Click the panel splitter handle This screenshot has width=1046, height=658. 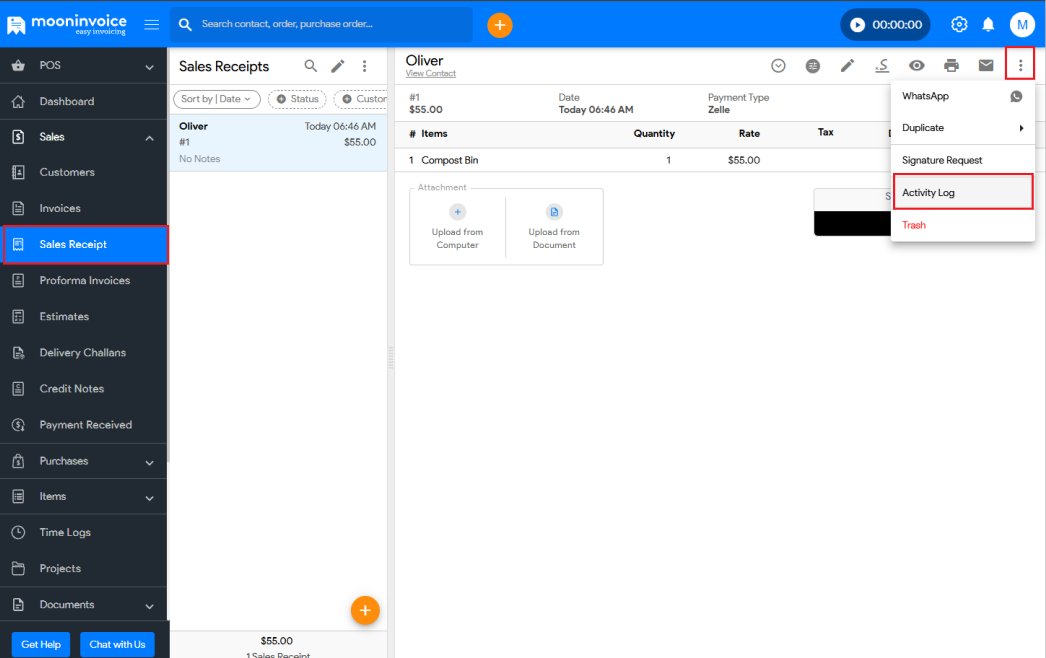coord(391,358)
